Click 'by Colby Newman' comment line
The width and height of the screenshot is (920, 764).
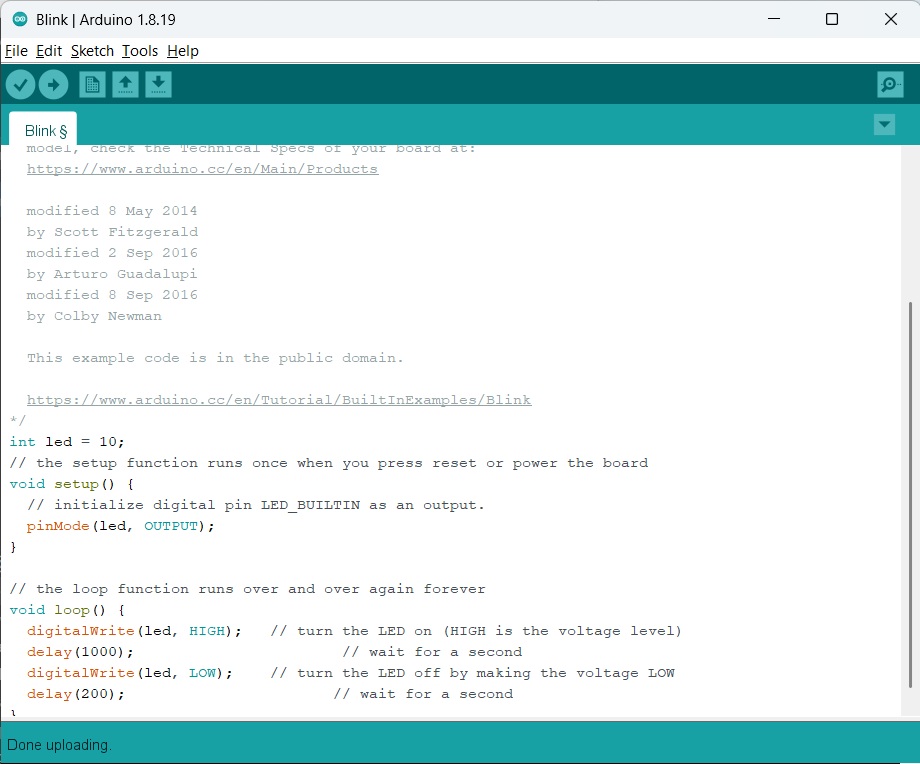(94, 316)
